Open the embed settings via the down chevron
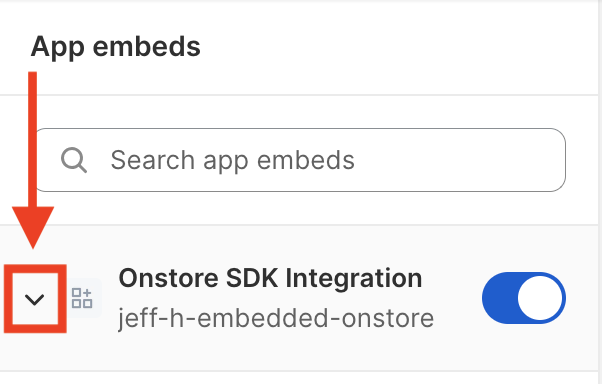602x384 pixels. (35, 299)
